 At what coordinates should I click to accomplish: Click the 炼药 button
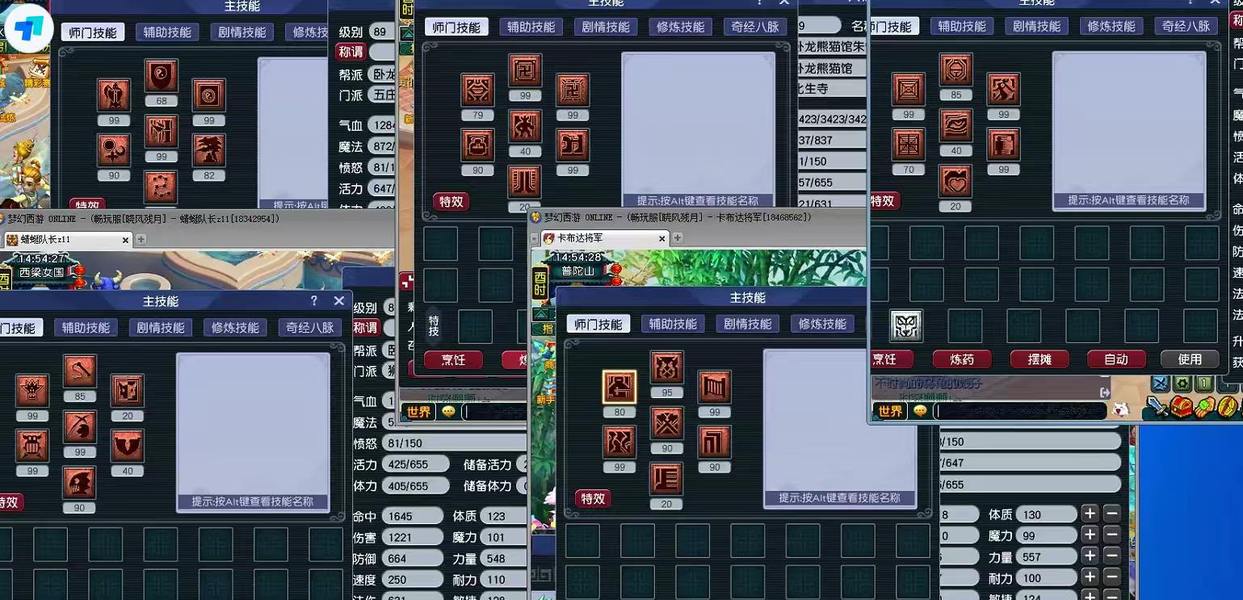click(961, 359)
